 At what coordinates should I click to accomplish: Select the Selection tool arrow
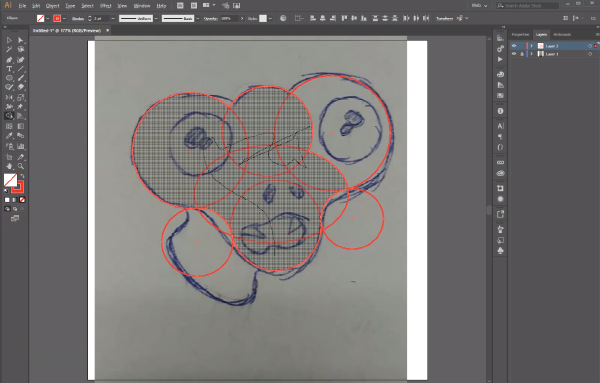click(x=9, y=40)
